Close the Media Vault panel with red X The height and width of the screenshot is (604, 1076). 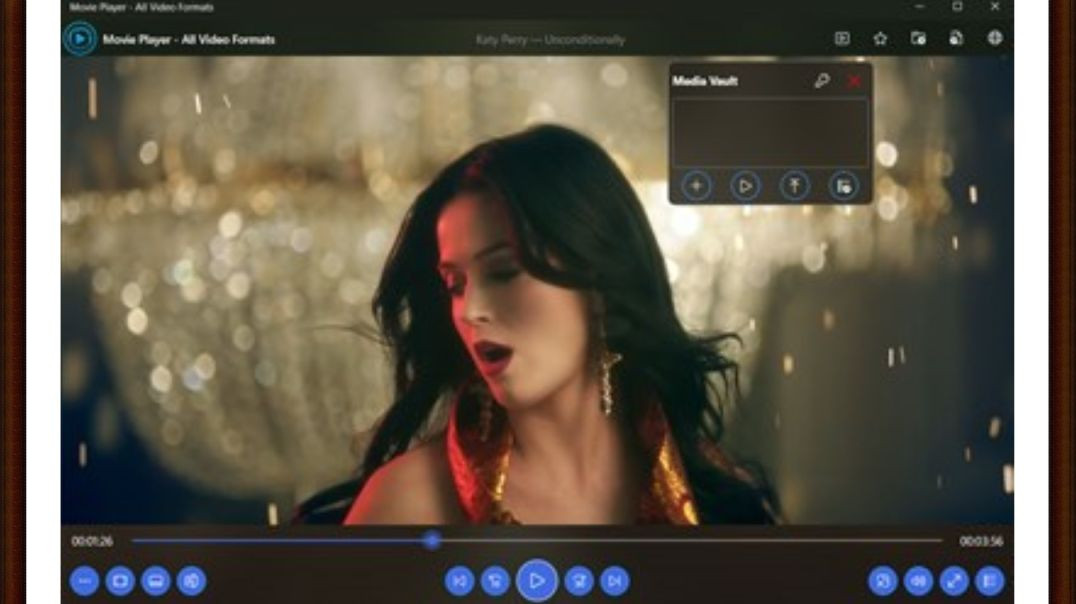[854, 81]
